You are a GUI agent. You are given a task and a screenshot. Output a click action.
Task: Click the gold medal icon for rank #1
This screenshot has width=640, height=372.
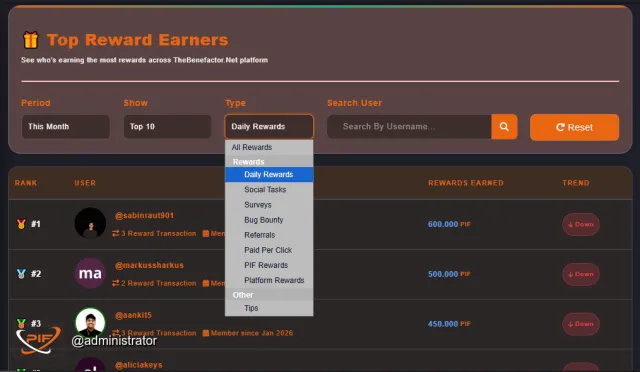coord(21,224)
